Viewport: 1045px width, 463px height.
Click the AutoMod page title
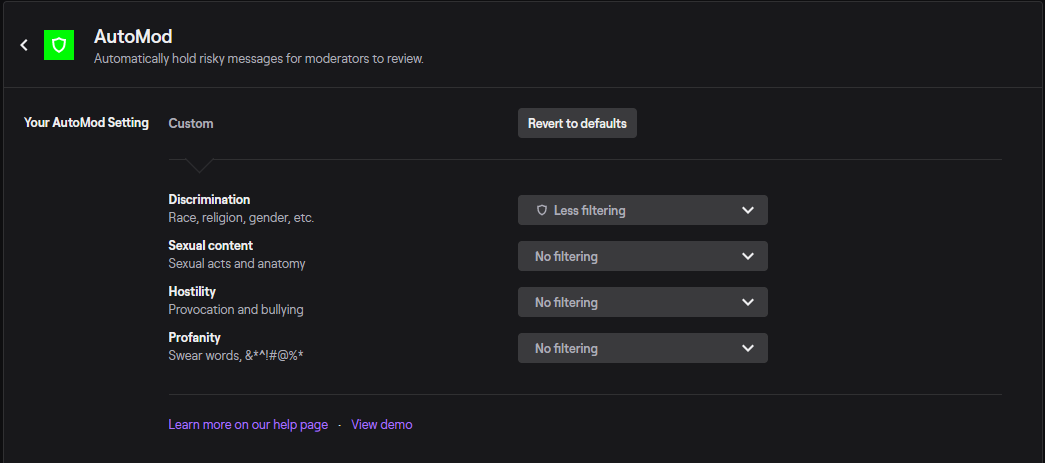tap(133, 37)
